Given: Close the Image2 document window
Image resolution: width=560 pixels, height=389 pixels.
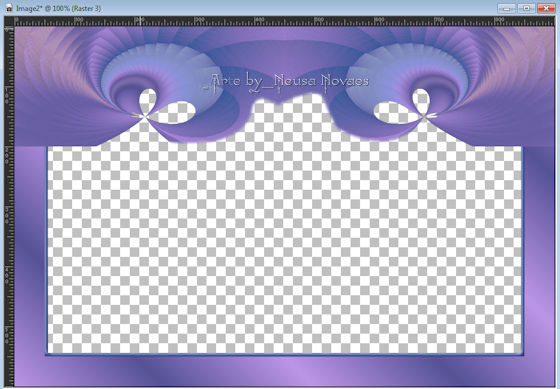Looking at the screenshot, I should [x=546, y=8].
